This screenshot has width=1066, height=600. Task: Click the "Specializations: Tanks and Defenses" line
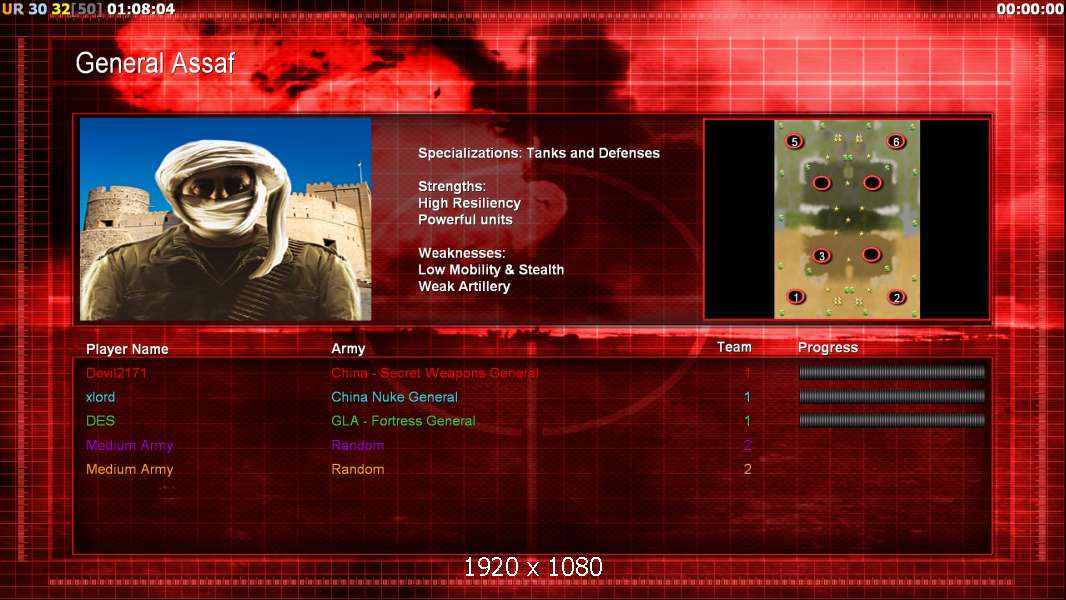538,153
